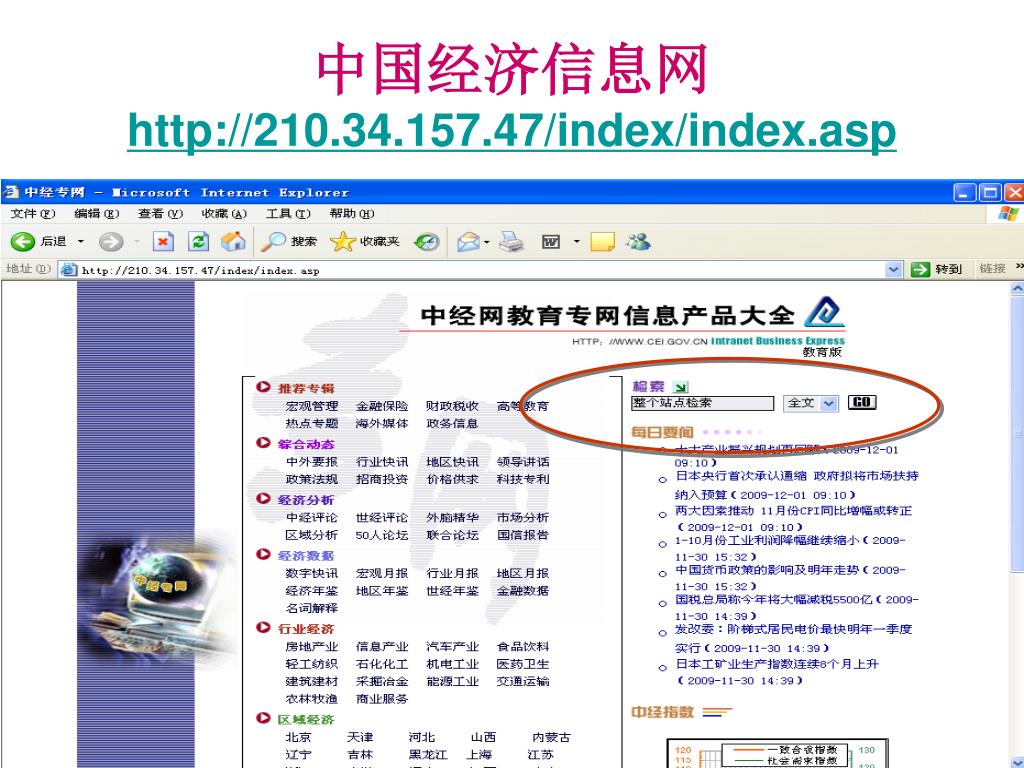Click the 整个站点检索 search field
Viewport: 1024px width, 768px height.
tap(702, 403)
